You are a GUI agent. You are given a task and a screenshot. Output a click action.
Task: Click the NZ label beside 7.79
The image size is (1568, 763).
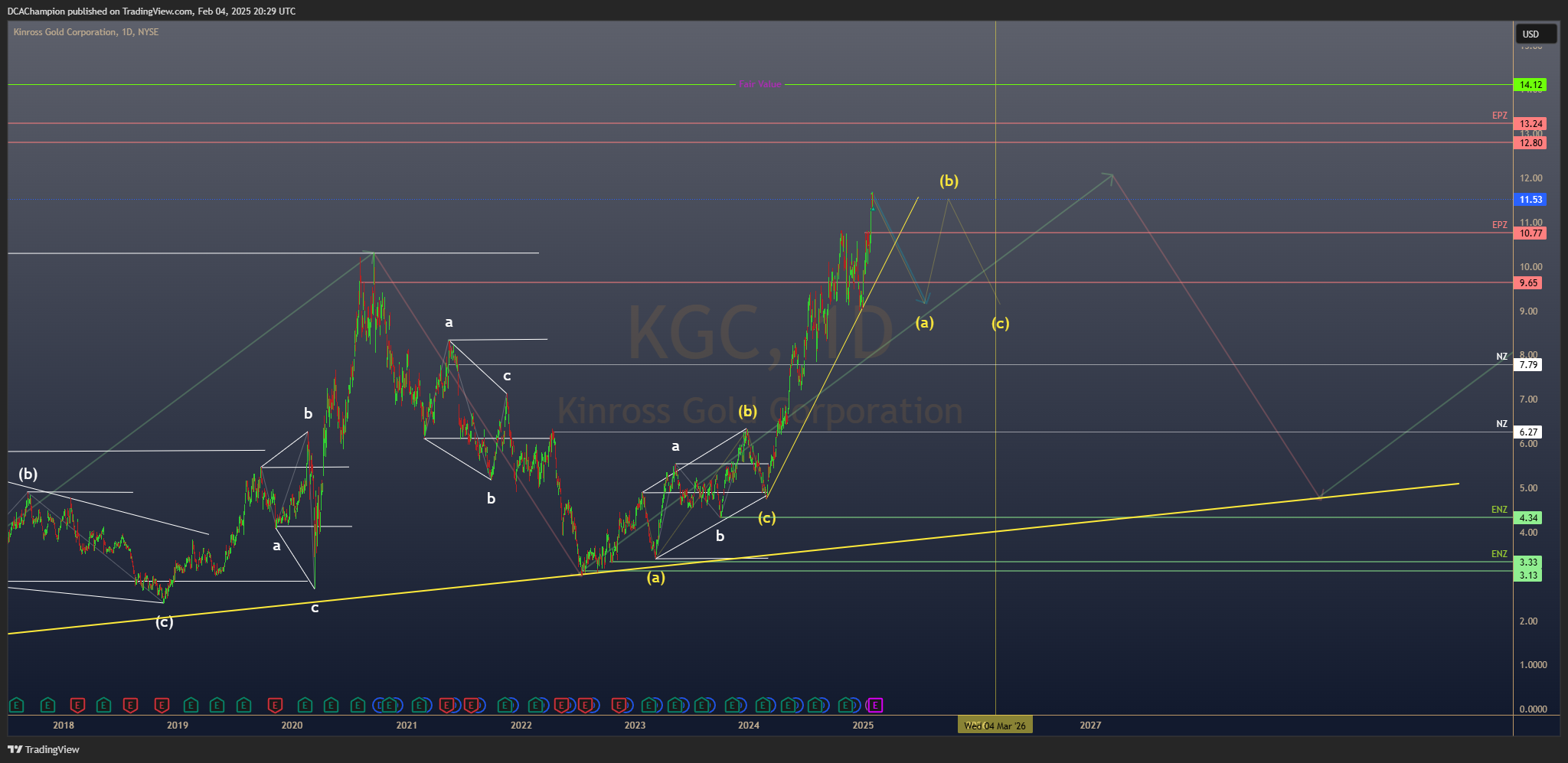[x=1501, y=357]
